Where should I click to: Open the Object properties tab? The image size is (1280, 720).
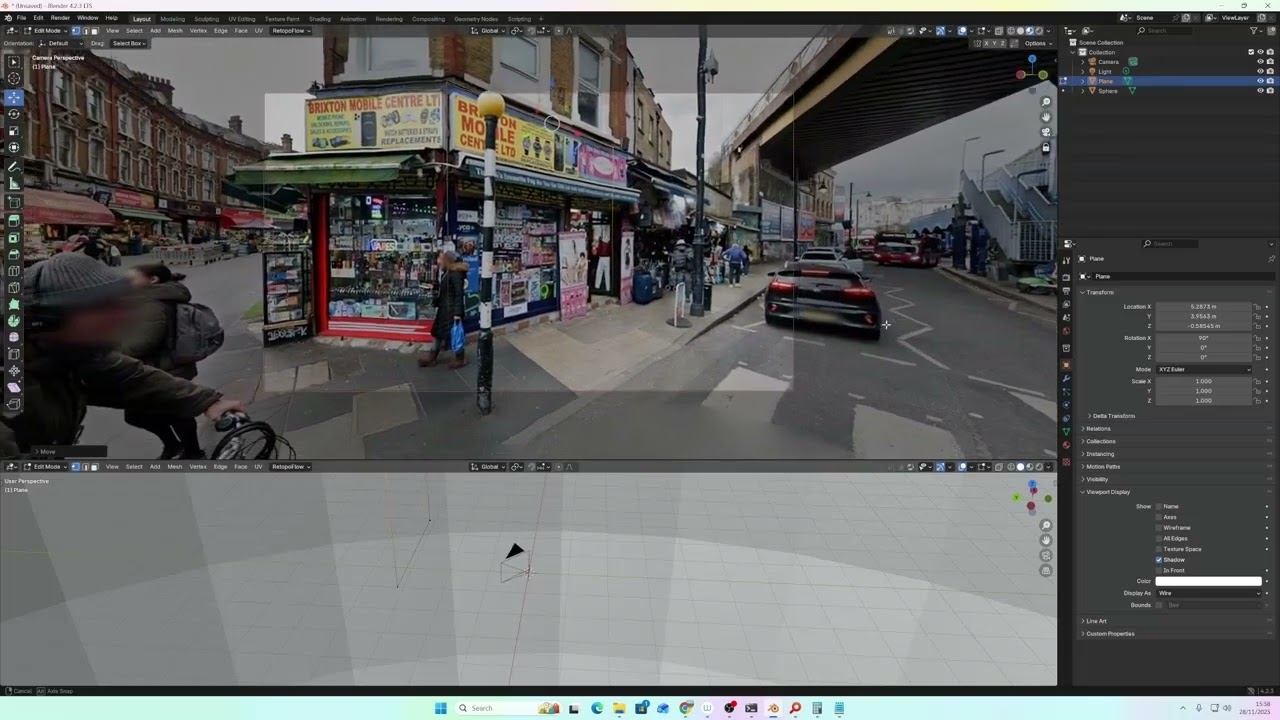pyautogui.click(x=1066, y=365)
